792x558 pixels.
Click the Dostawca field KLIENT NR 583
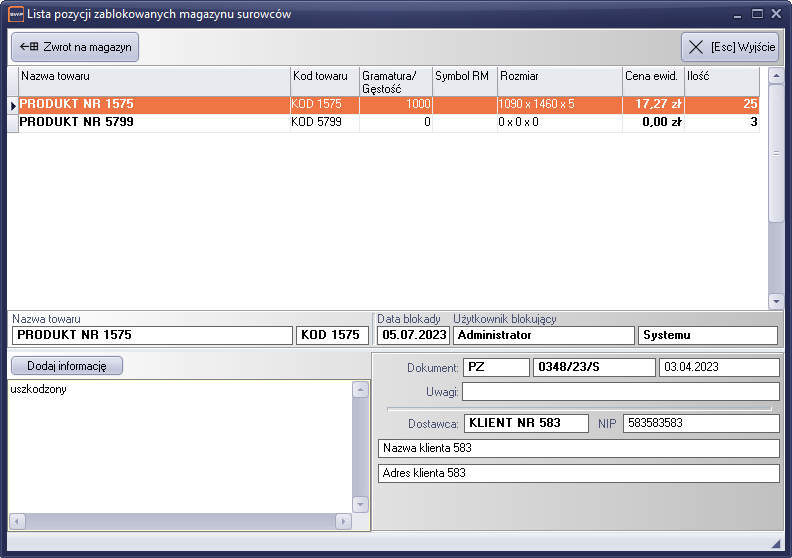pyautogui.click(x=526, y=423)
